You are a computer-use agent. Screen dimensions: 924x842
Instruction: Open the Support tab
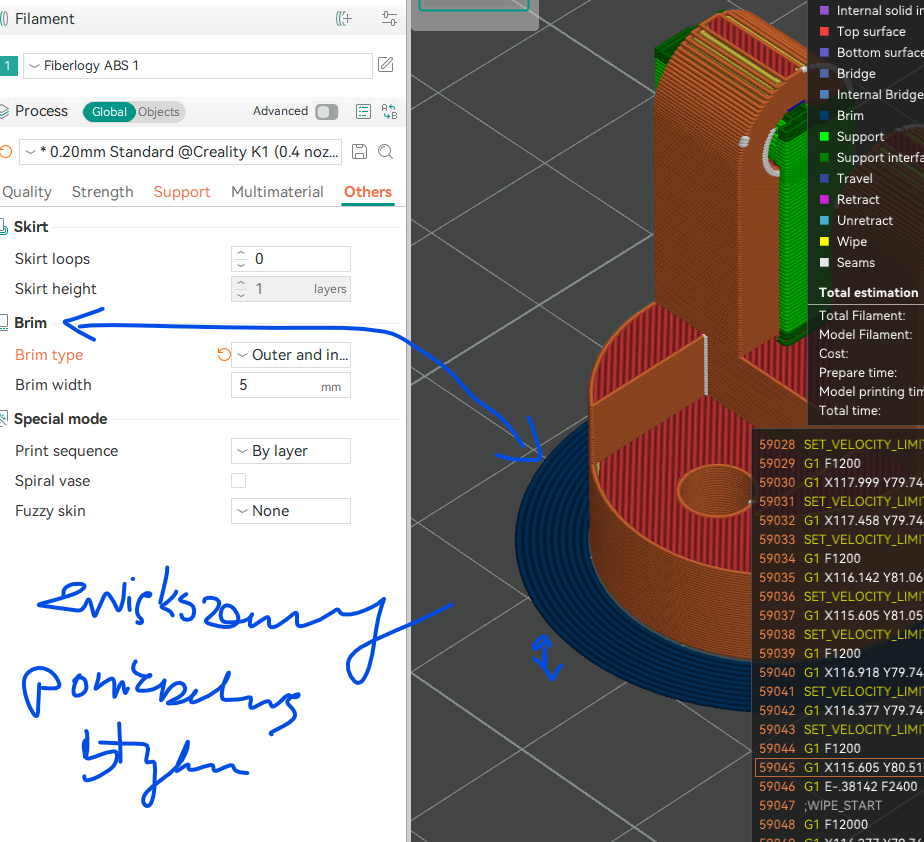coord(182,192)
